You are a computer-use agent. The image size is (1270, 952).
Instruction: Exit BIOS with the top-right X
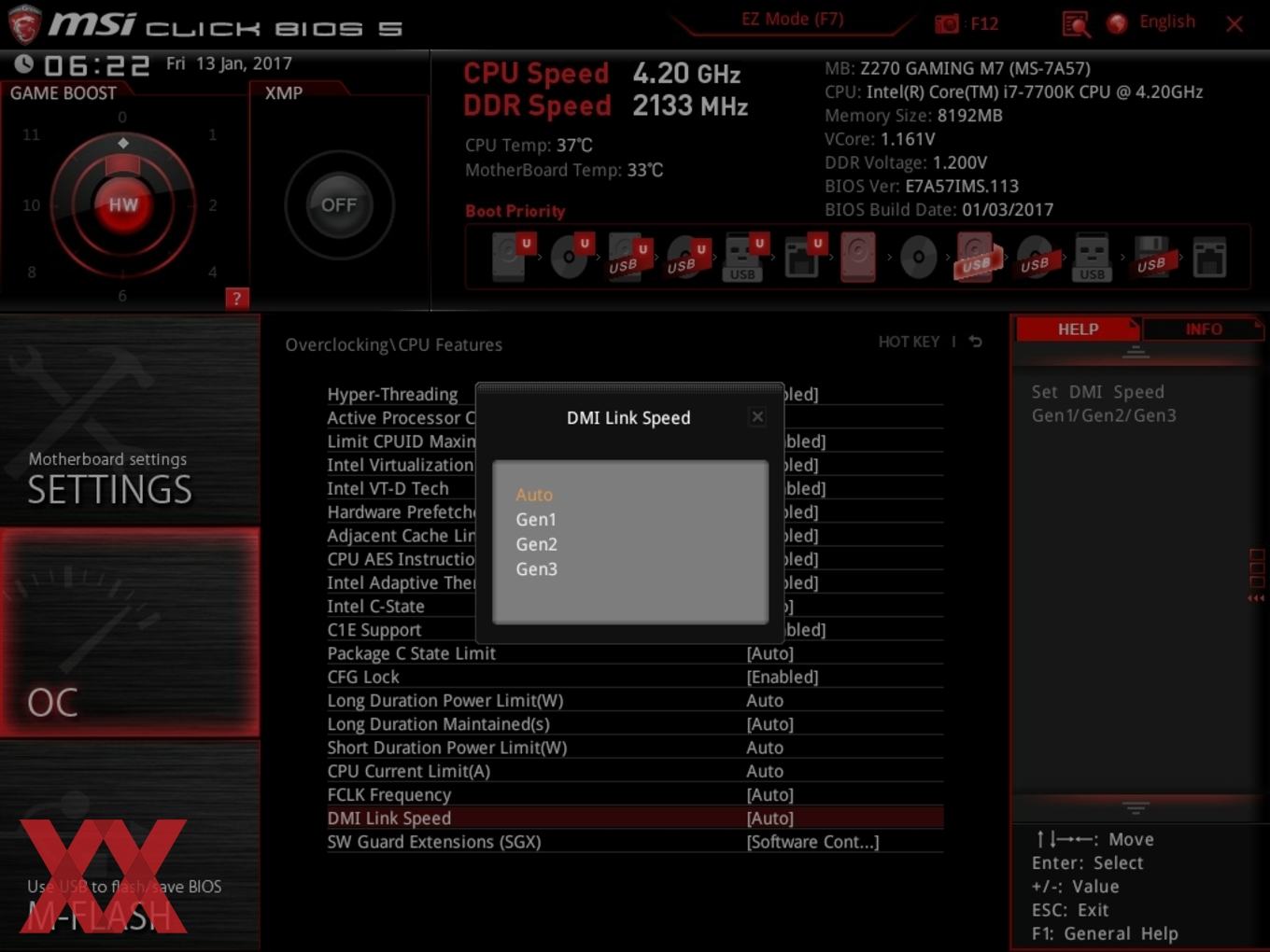1235,24
